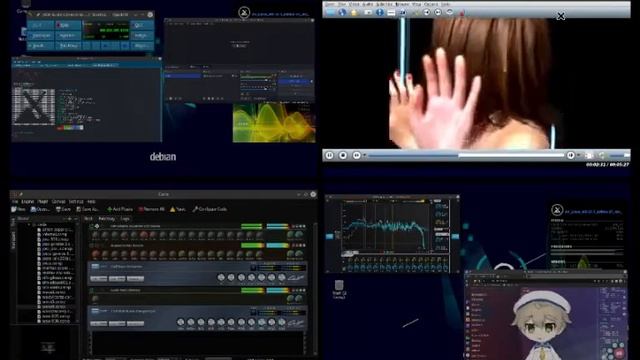Screen dimensions: 640x360
Task: Open the Plugin menu in Carla
Action: pos(43,202)
